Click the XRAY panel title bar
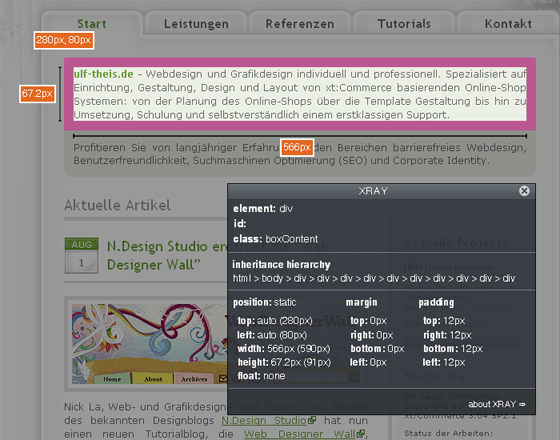 pos(373,191)
